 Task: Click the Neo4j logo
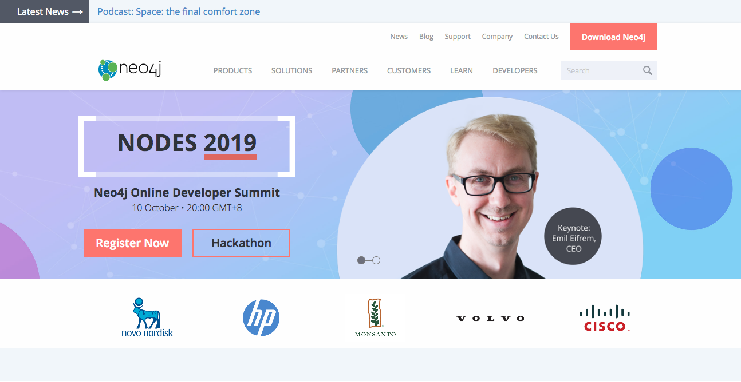pos(129,70)
